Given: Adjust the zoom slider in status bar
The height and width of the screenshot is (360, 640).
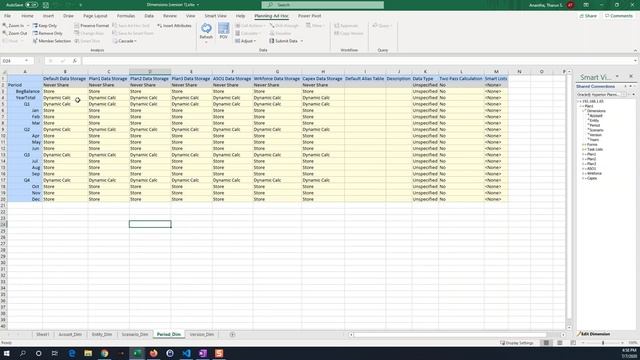Looking at the screenshot, I should [603, 343].
